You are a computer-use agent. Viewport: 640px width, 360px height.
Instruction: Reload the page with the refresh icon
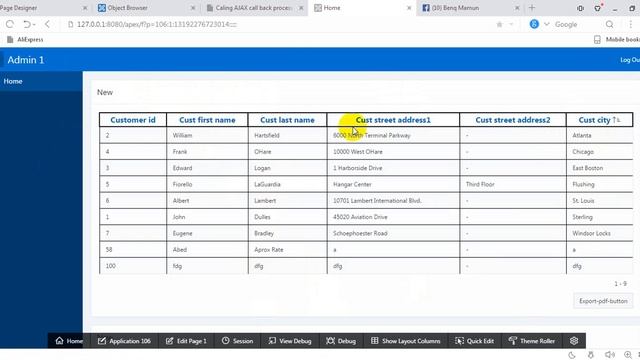pos(10,24)
